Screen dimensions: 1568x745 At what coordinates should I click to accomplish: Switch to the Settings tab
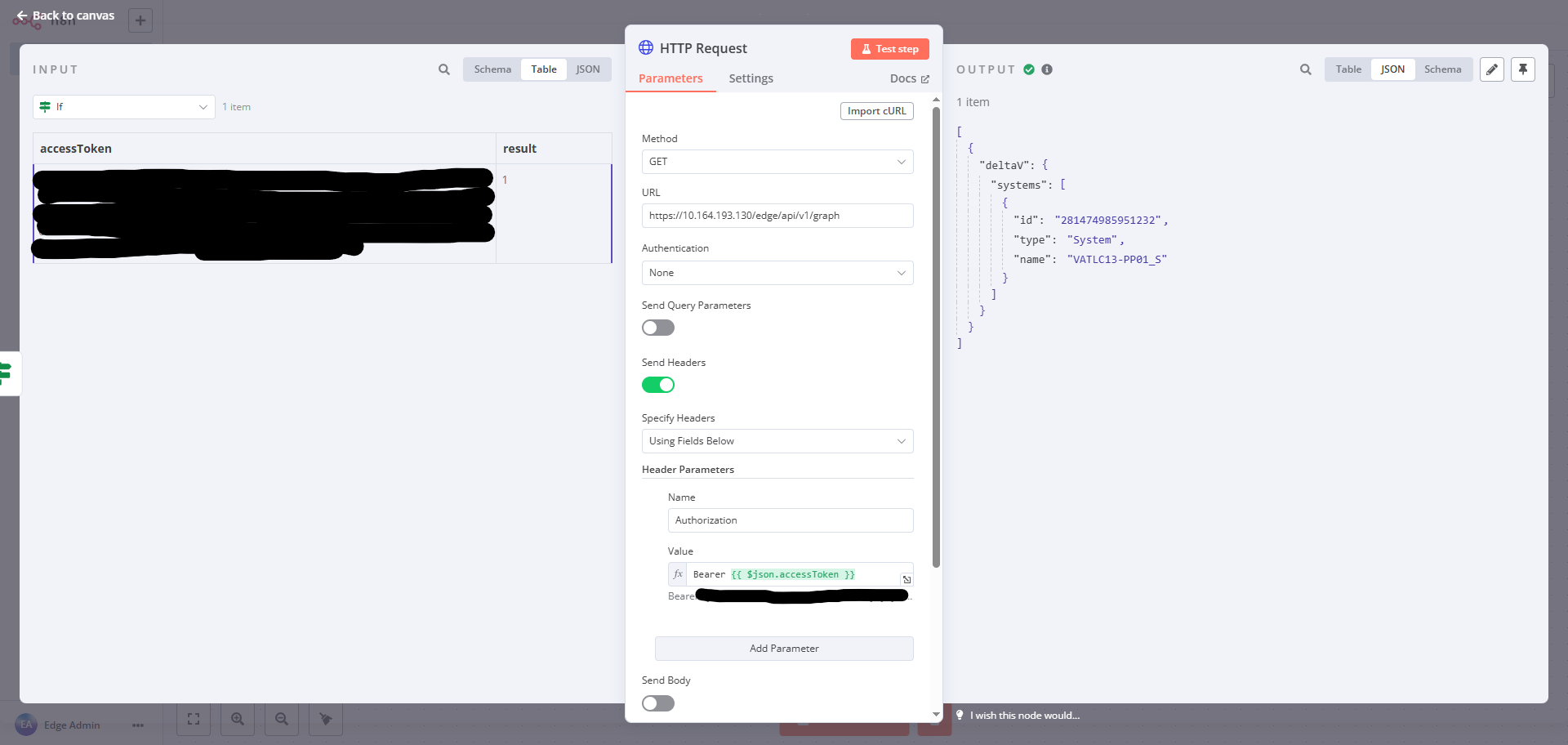[x=751, y=78]
